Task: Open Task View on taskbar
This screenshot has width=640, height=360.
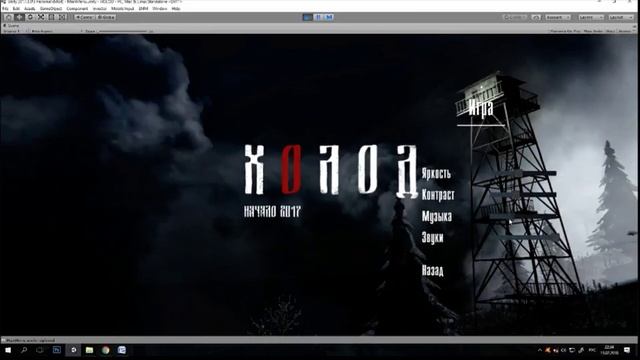Action: 40,350
